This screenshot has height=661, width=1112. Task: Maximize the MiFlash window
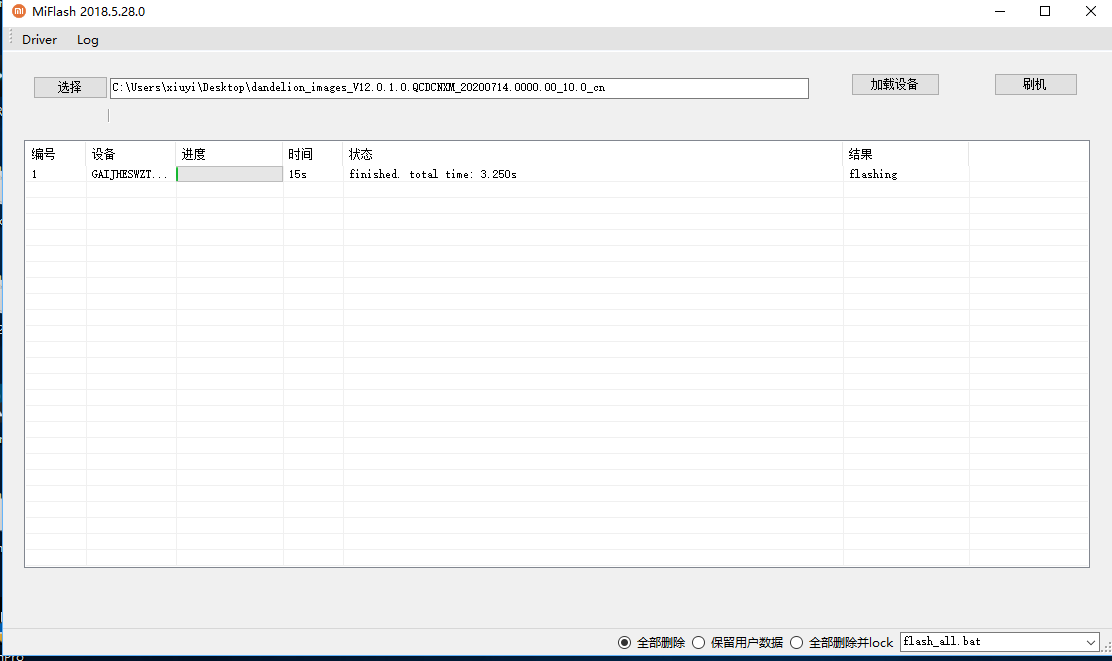[1045, 11]
